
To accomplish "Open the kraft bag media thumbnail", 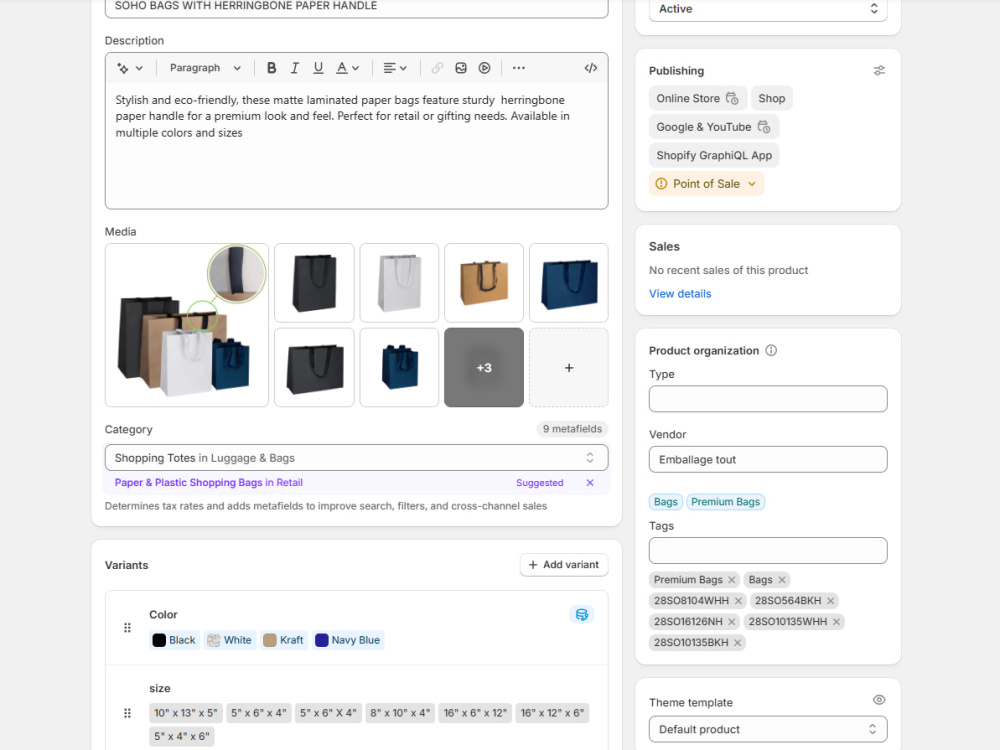I will pyautogui.click(x=484, y=283).
